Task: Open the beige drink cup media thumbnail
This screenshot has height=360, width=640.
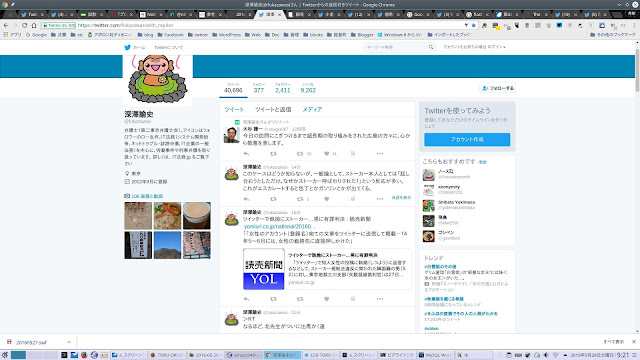Action: (x=197, y=216)
